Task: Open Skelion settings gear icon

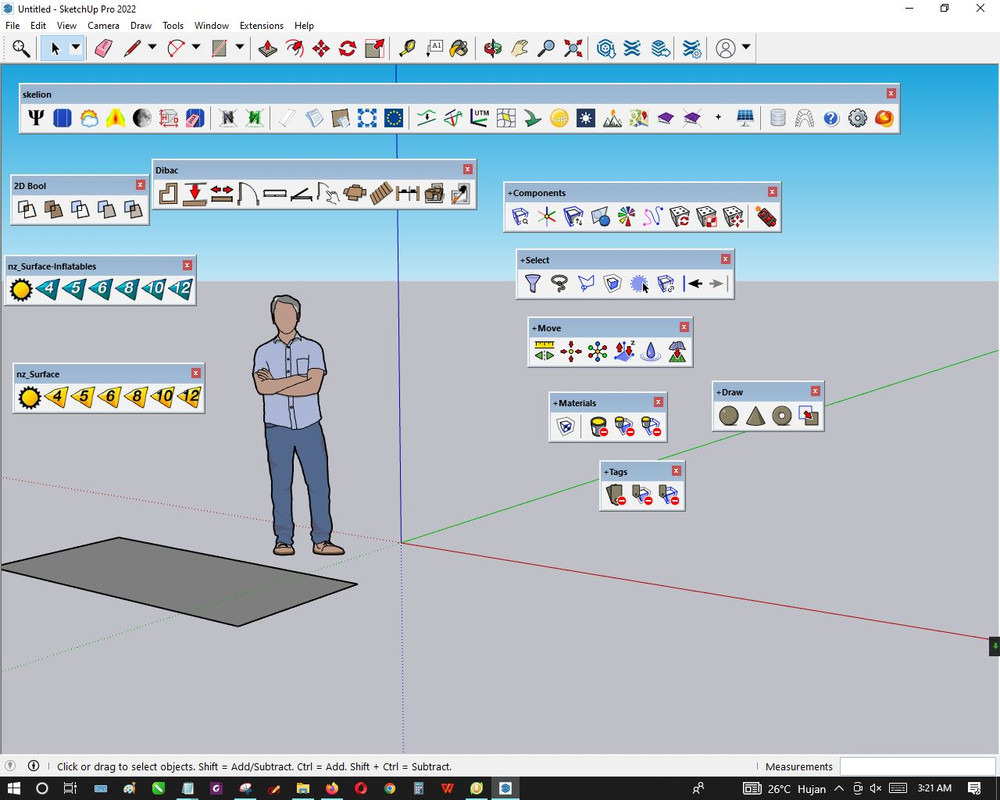Action: coord(858,118)
